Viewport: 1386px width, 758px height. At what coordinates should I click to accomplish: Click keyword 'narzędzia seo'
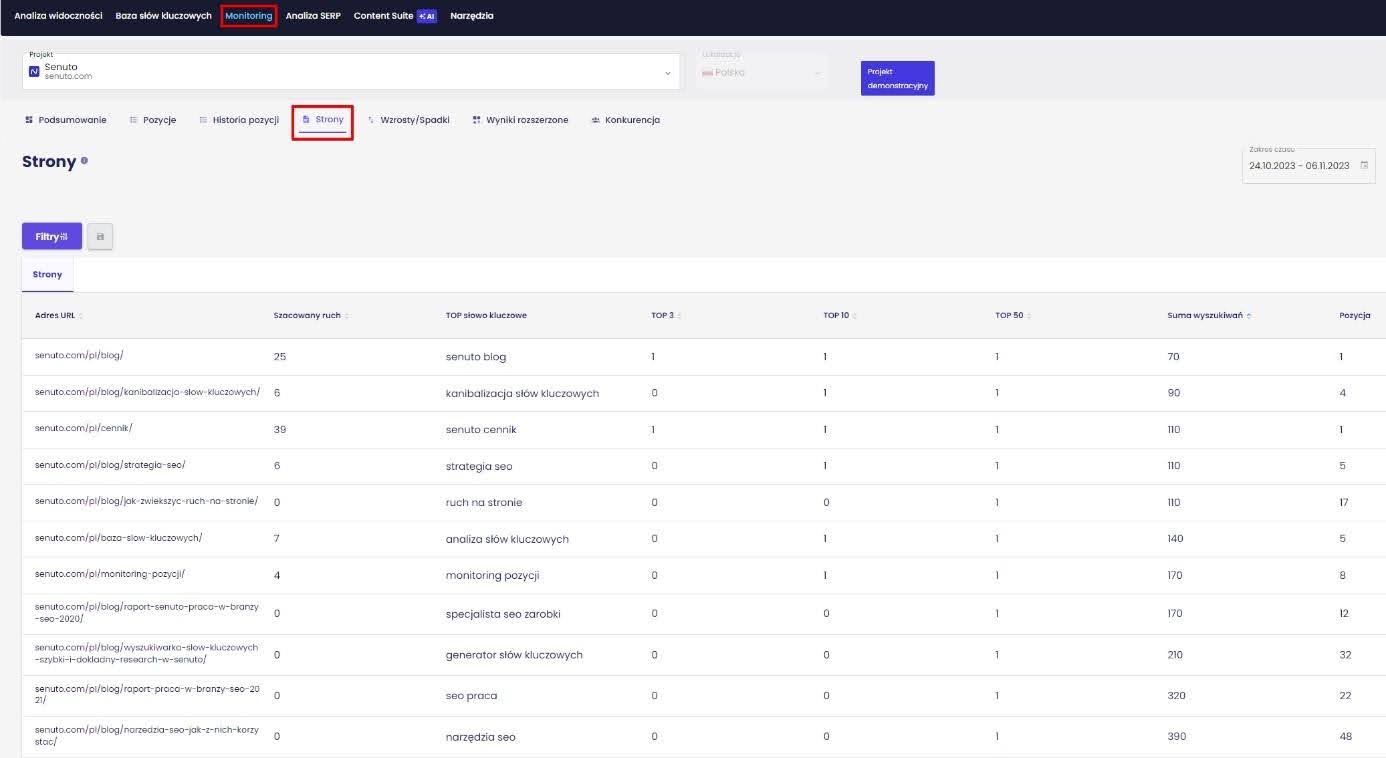tap(481, 738)
